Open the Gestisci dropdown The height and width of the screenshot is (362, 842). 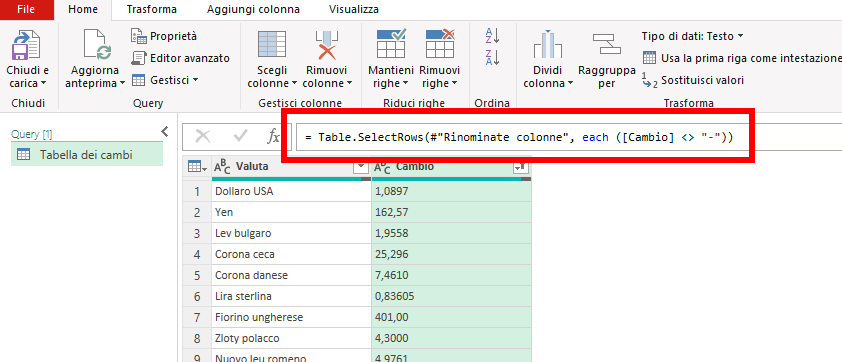pyautogui.click(x=195, y=80)
